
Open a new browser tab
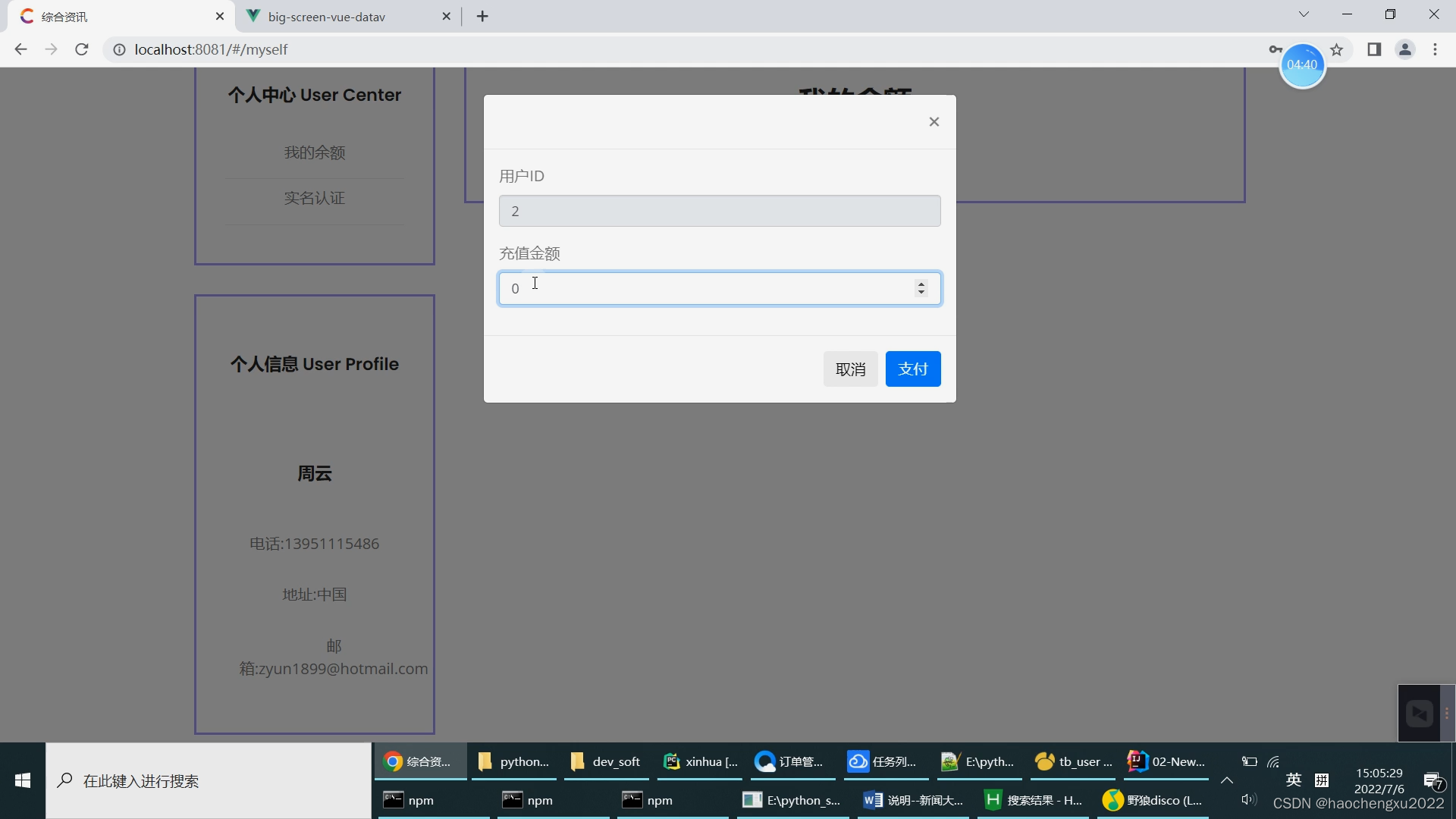coord(482,16)
